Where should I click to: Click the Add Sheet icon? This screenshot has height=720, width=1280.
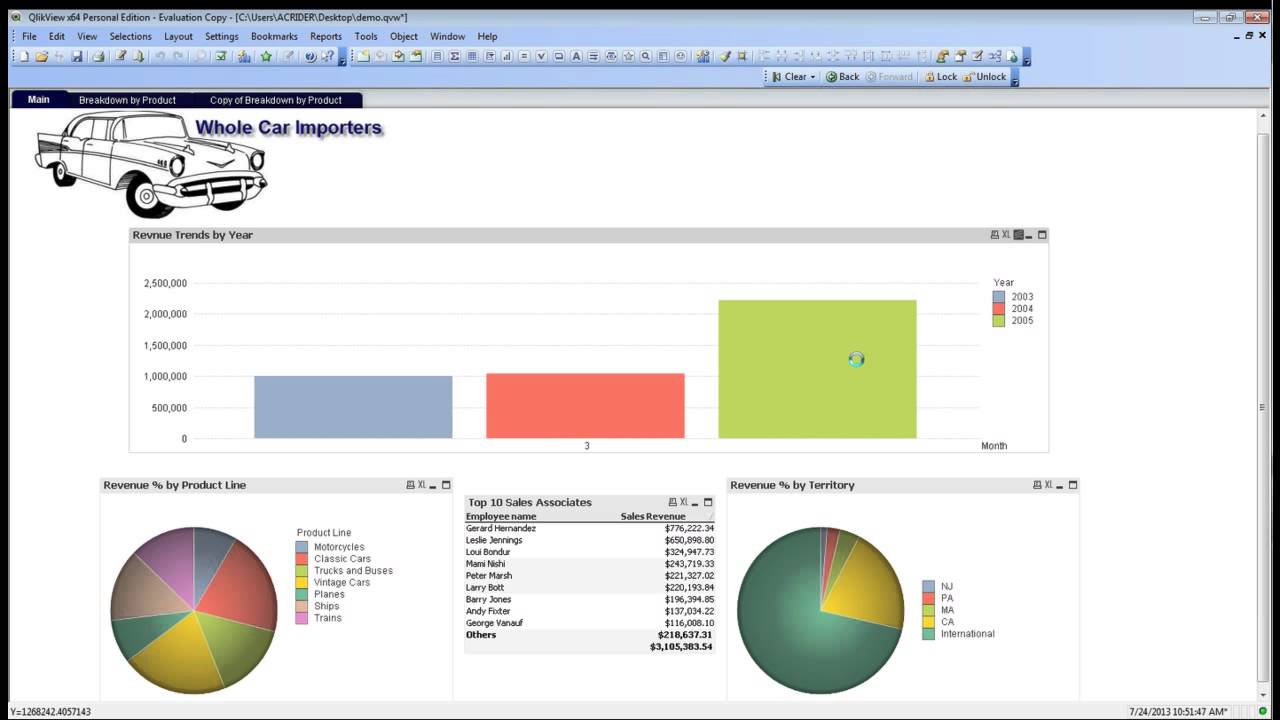[x=362, y=56]
